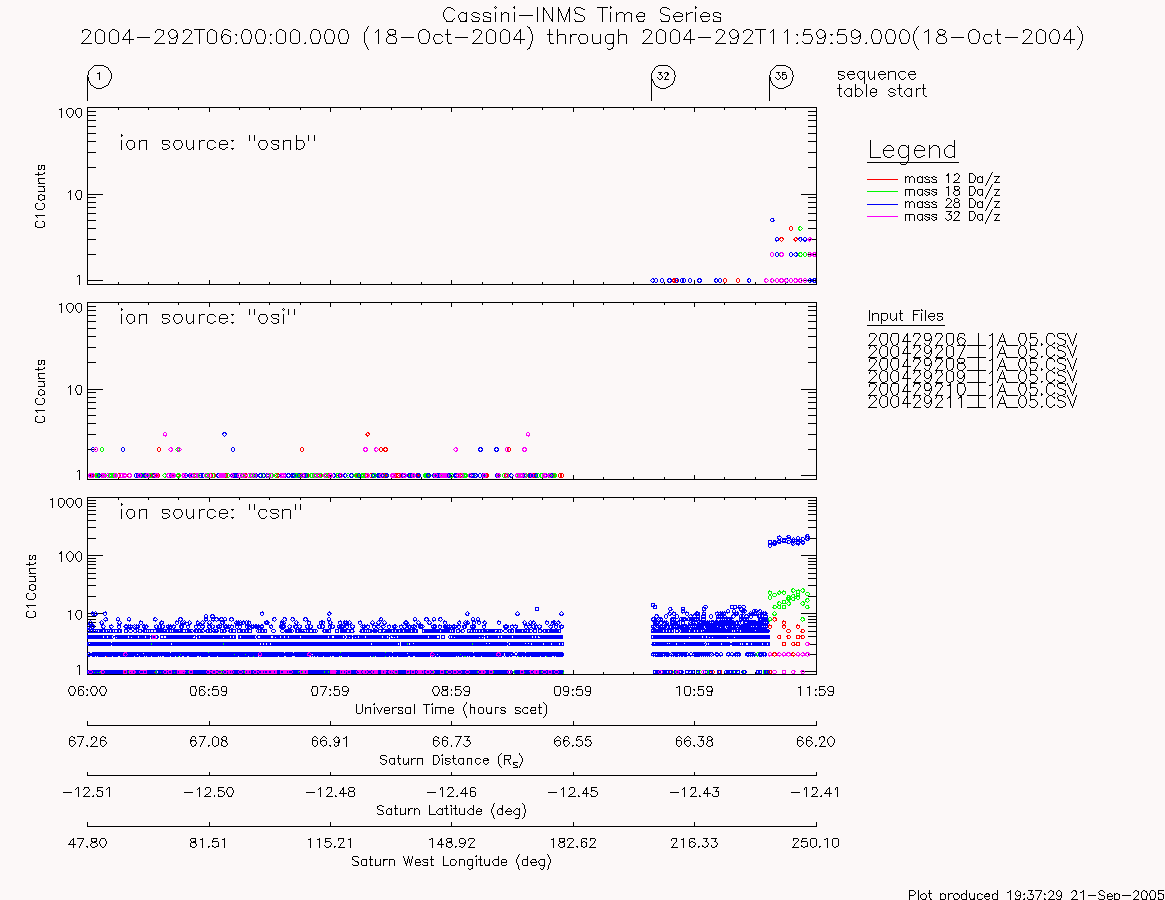Click the 'Saturn Latitude (deg)' axis label
The width and height of the screenshot is (1165, 900).
coord(451,811)
